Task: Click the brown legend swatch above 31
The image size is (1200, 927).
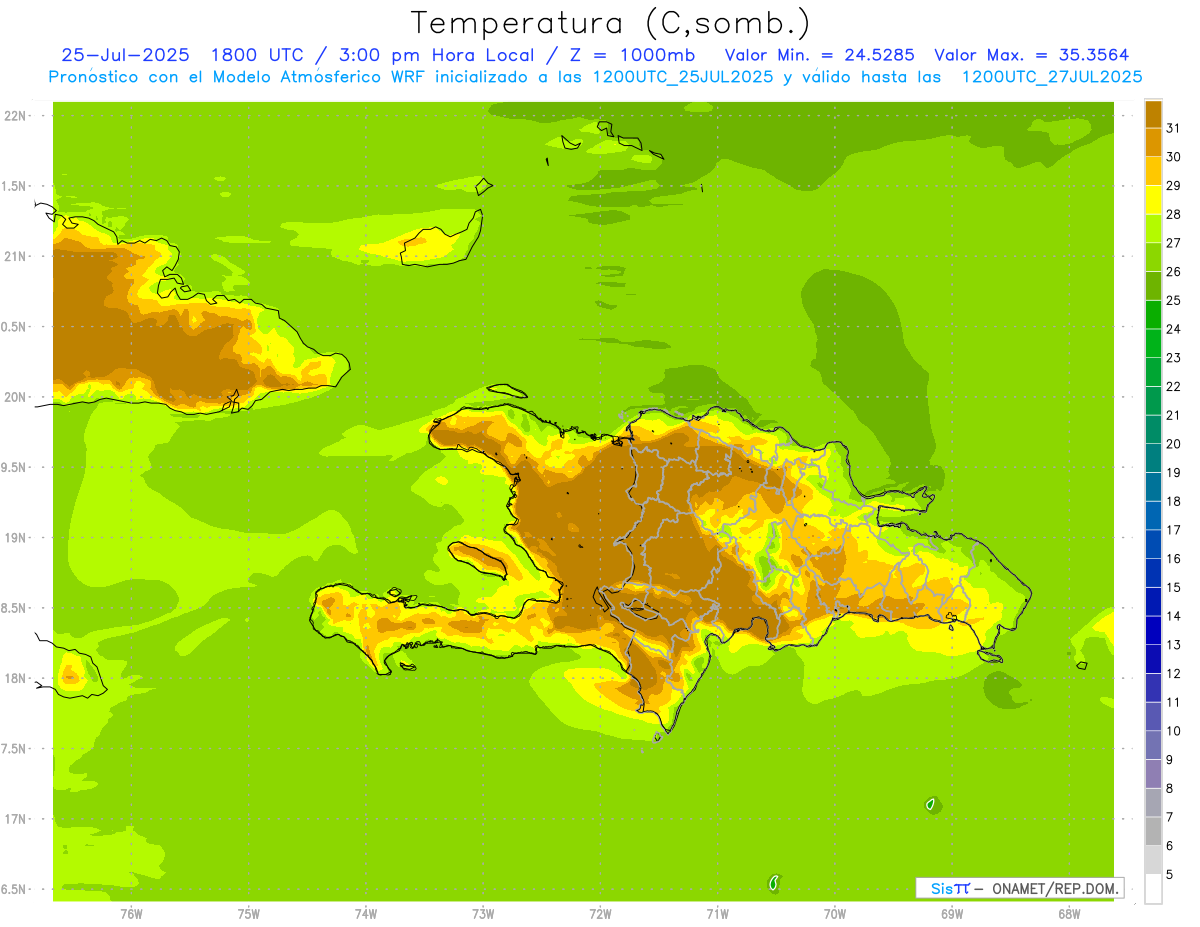Action: point(1153,114)
